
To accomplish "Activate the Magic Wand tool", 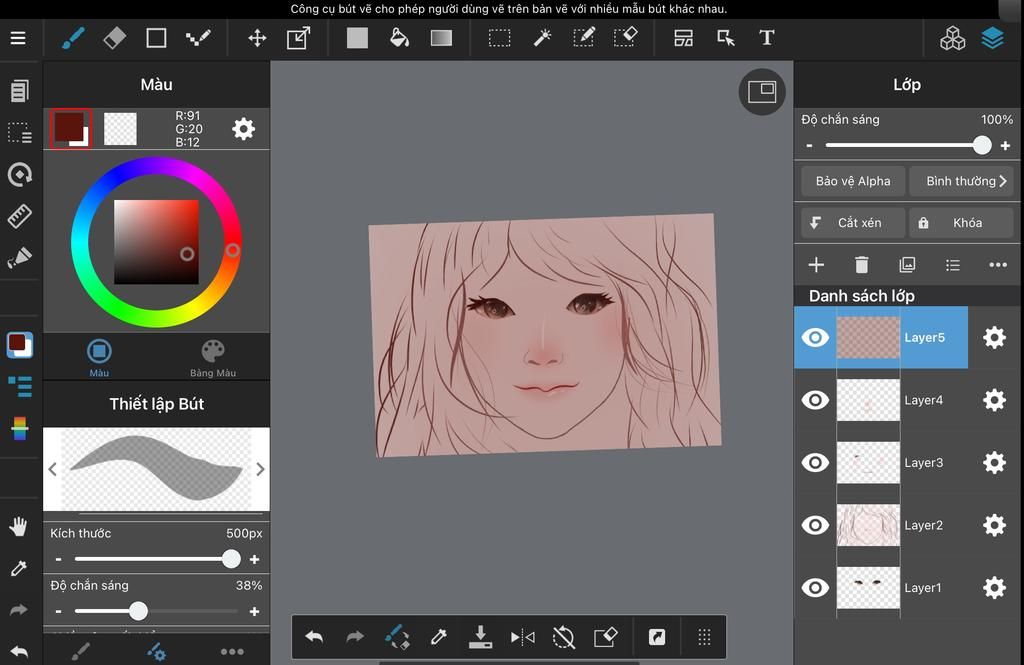I will coord(542,38).
